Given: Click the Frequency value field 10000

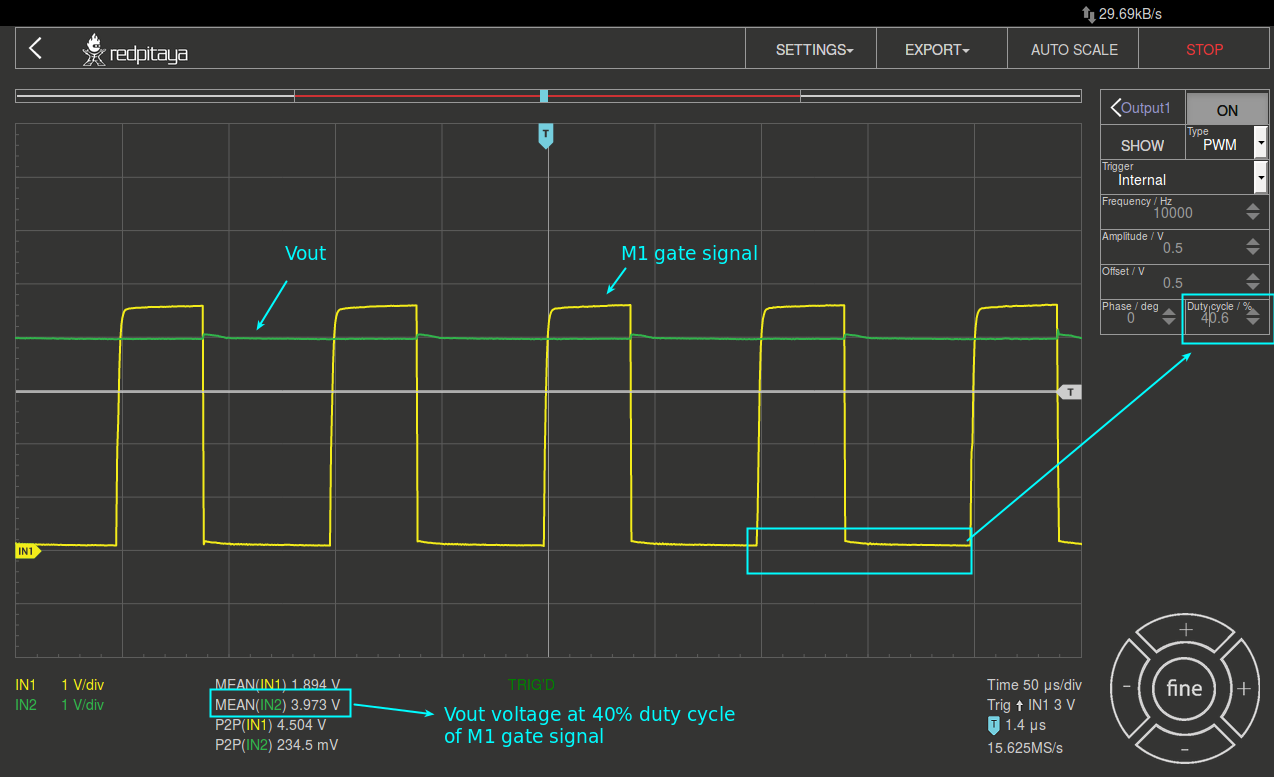Looking at the screenshot, I should 1172,212.
